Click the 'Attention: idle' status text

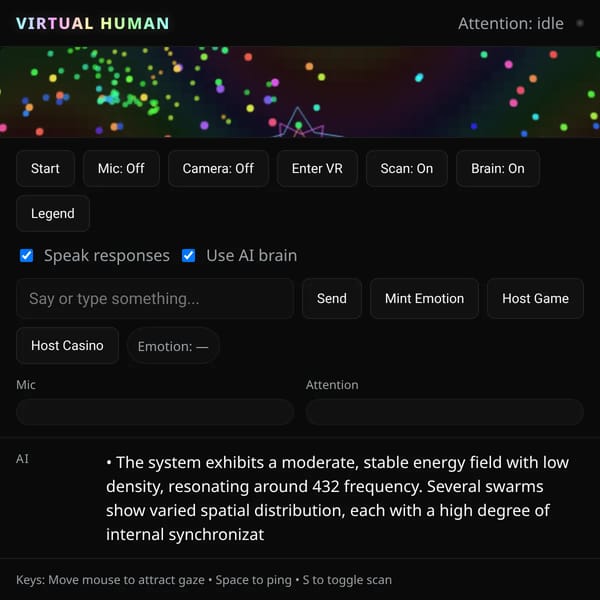511,23
